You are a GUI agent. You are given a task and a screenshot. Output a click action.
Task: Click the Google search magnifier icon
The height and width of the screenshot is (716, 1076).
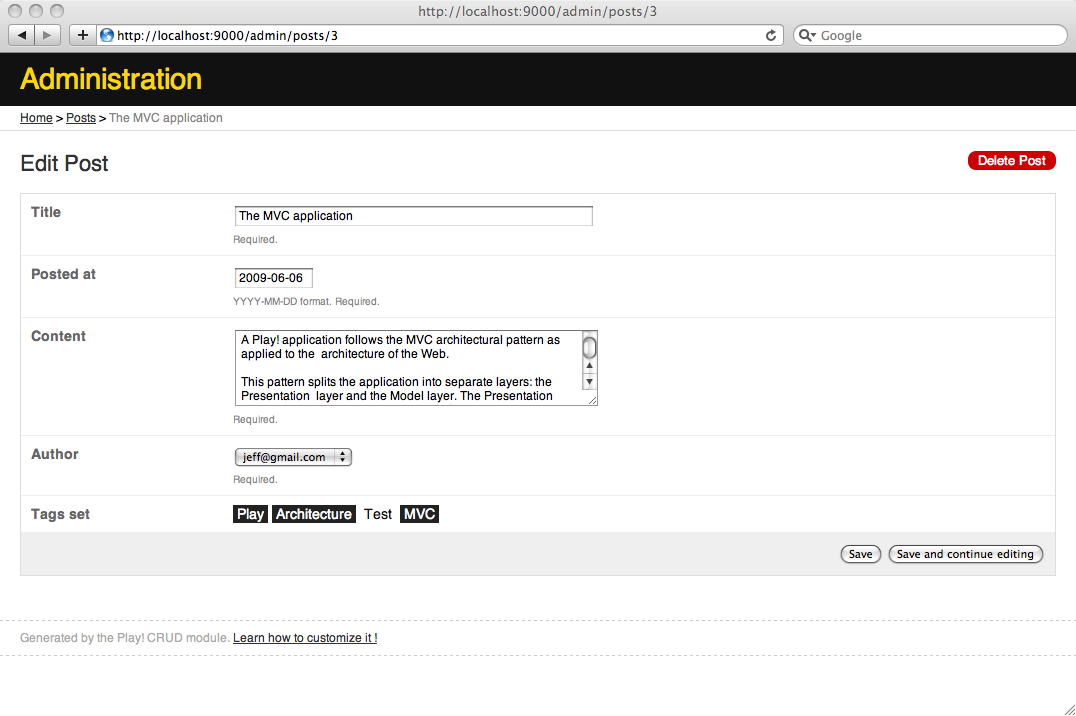coord(807,35)
